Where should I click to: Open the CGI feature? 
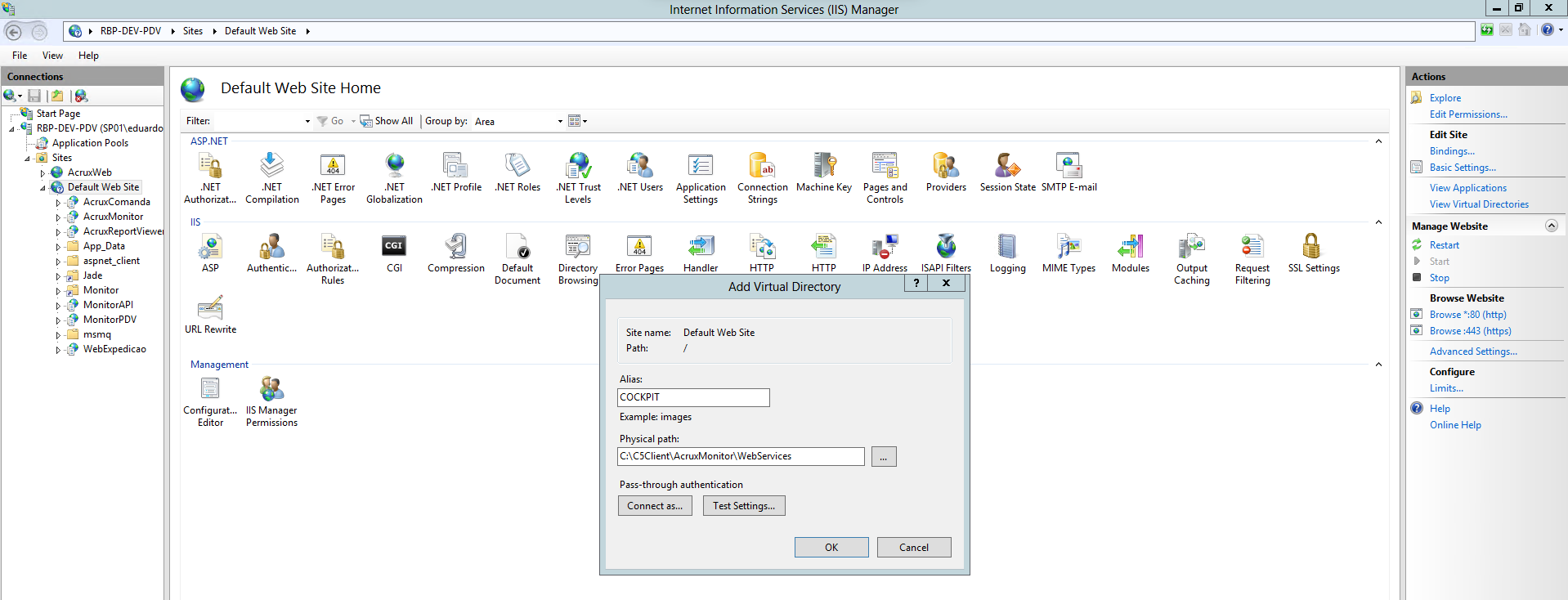[x=394, y=253]
